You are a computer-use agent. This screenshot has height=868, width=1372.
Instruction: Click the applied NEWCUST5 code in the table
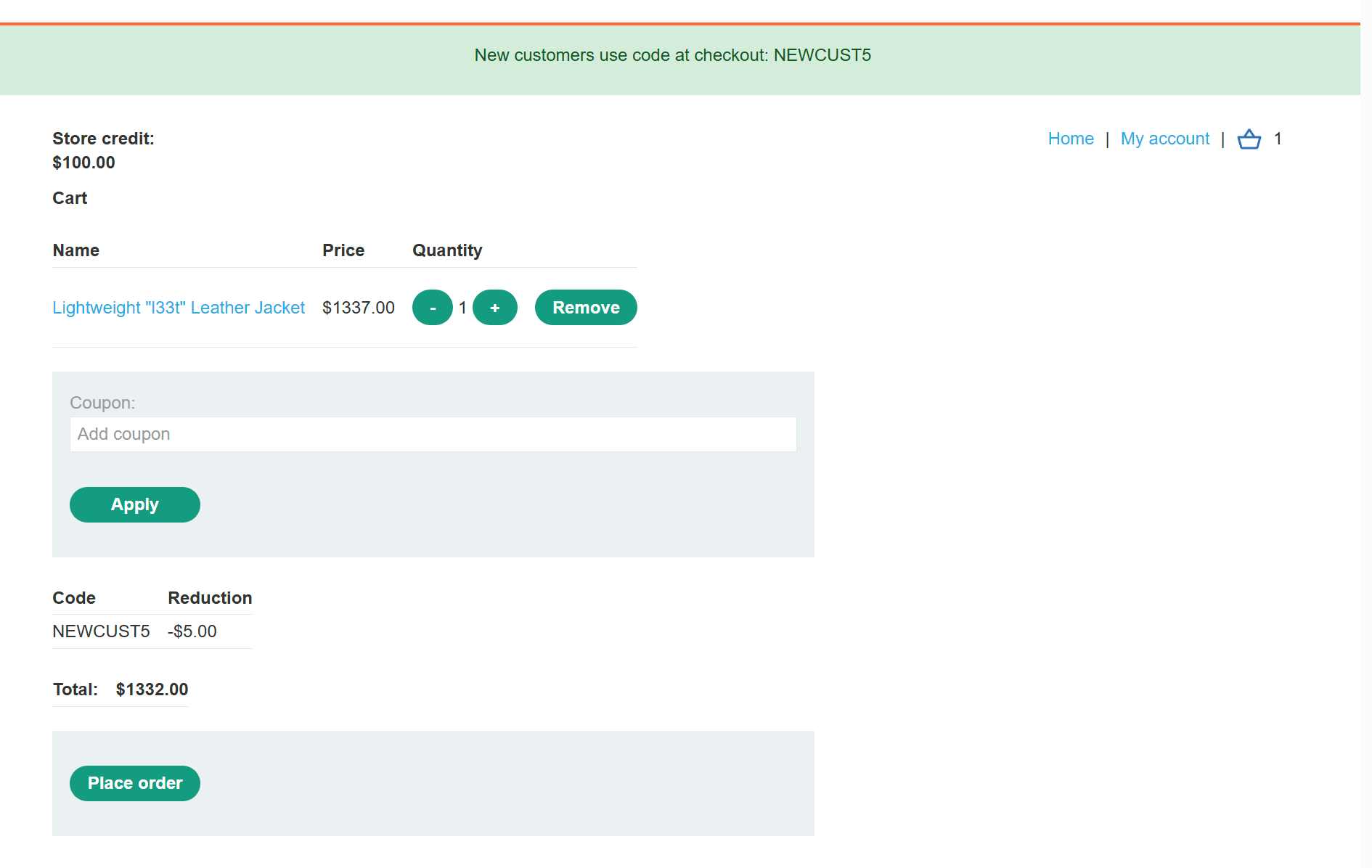(101, 631)
